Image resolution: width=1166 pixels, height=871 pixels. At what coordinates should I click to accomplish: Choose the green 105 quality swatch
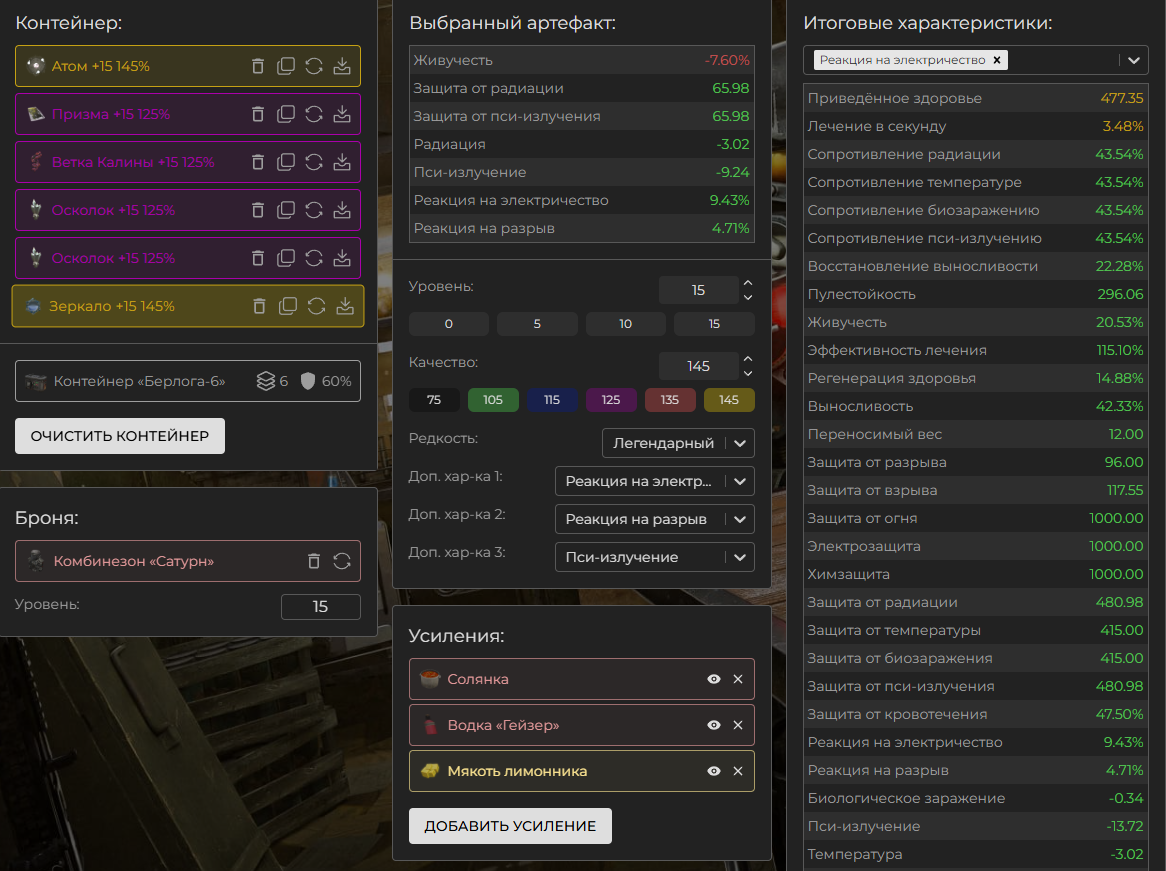coord(493,400)
